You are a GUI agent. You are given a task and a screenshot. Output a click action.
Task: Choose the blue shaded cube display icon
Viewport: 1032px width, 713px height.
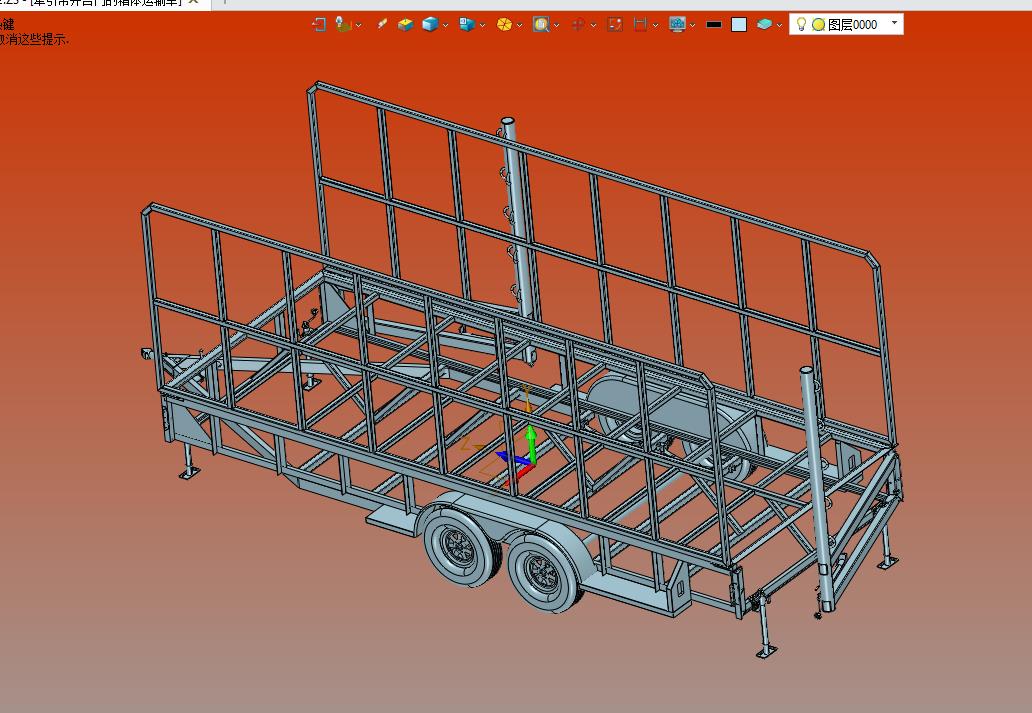430,24
